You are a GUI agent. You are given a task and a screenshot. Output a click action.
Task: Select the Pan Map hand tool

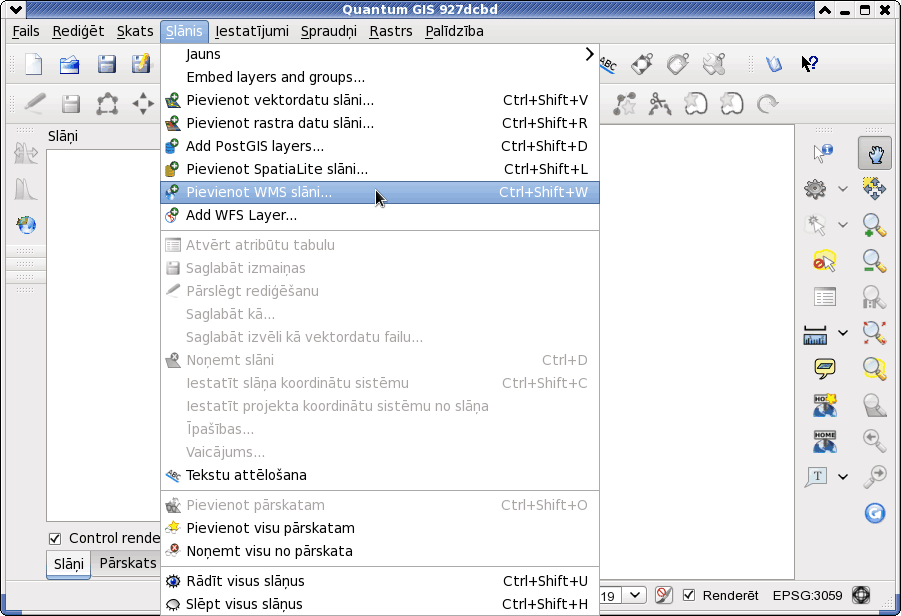point(875,153)
